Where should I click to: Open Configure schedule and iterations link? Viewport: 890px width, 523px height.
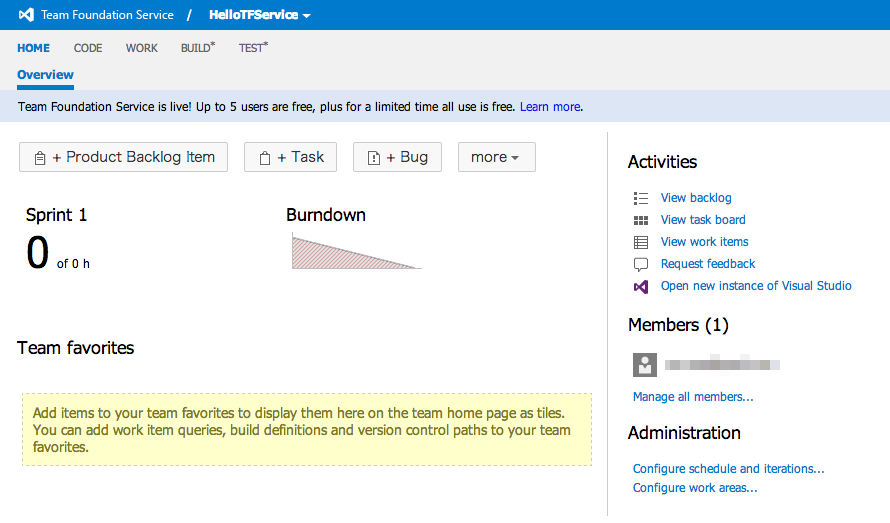(728, 468)
